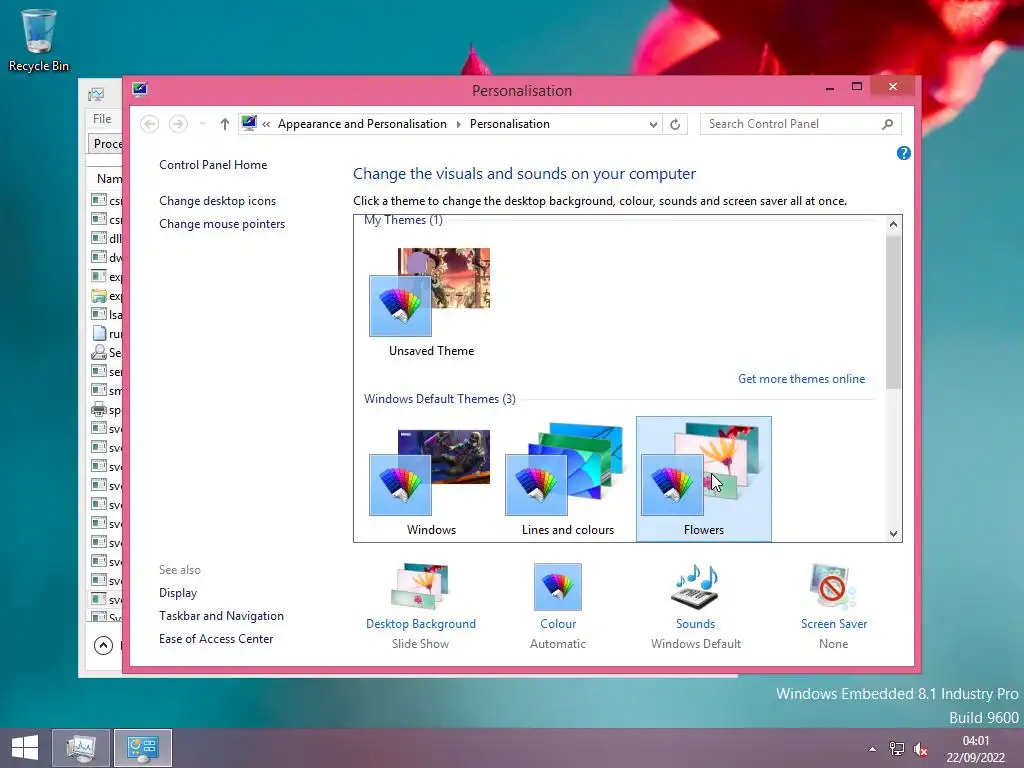The height and width of the screenshot is (768, 1024).
Task: Expand breadcrumb double chevron
Action: (266, 124)
